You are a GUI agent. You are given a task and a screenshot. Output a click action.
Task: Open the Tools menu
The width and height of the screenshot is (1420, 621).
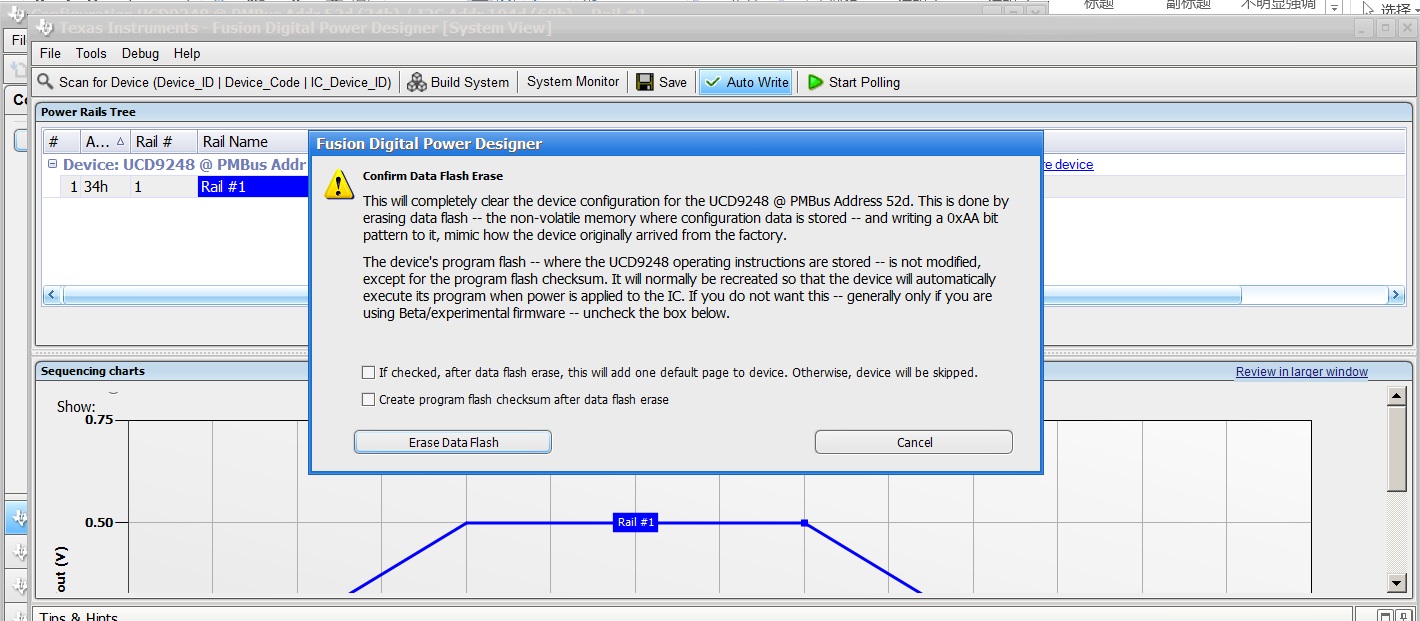91,53
